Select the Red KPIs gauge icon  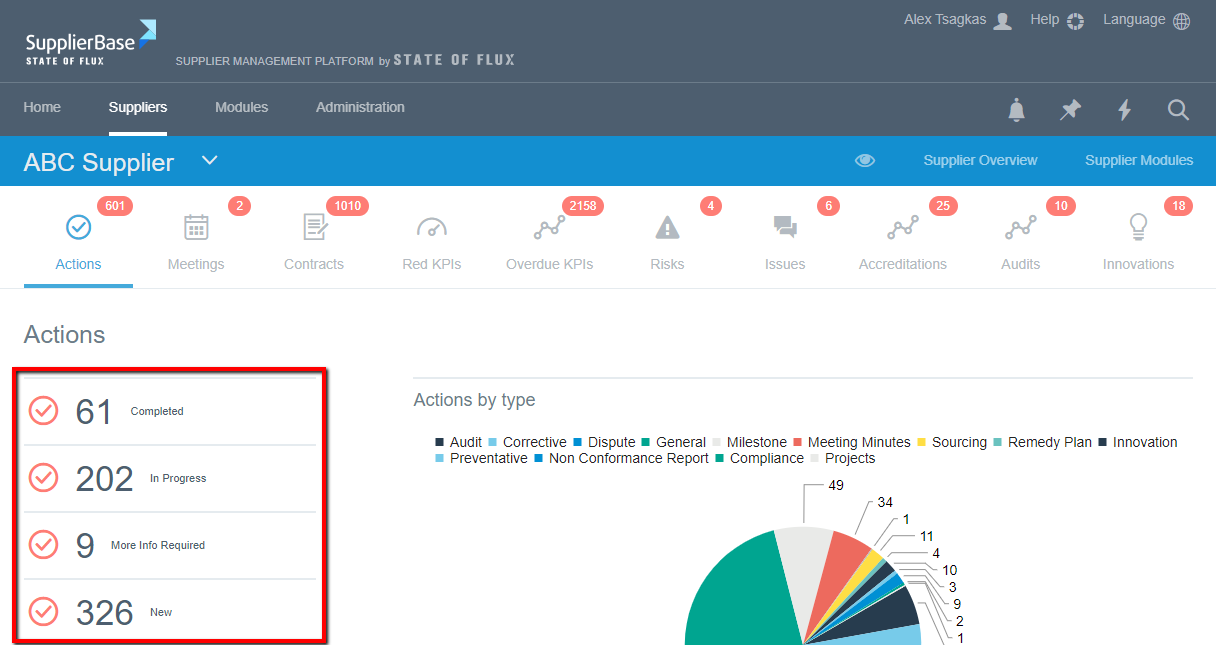[x=432, y=229]
